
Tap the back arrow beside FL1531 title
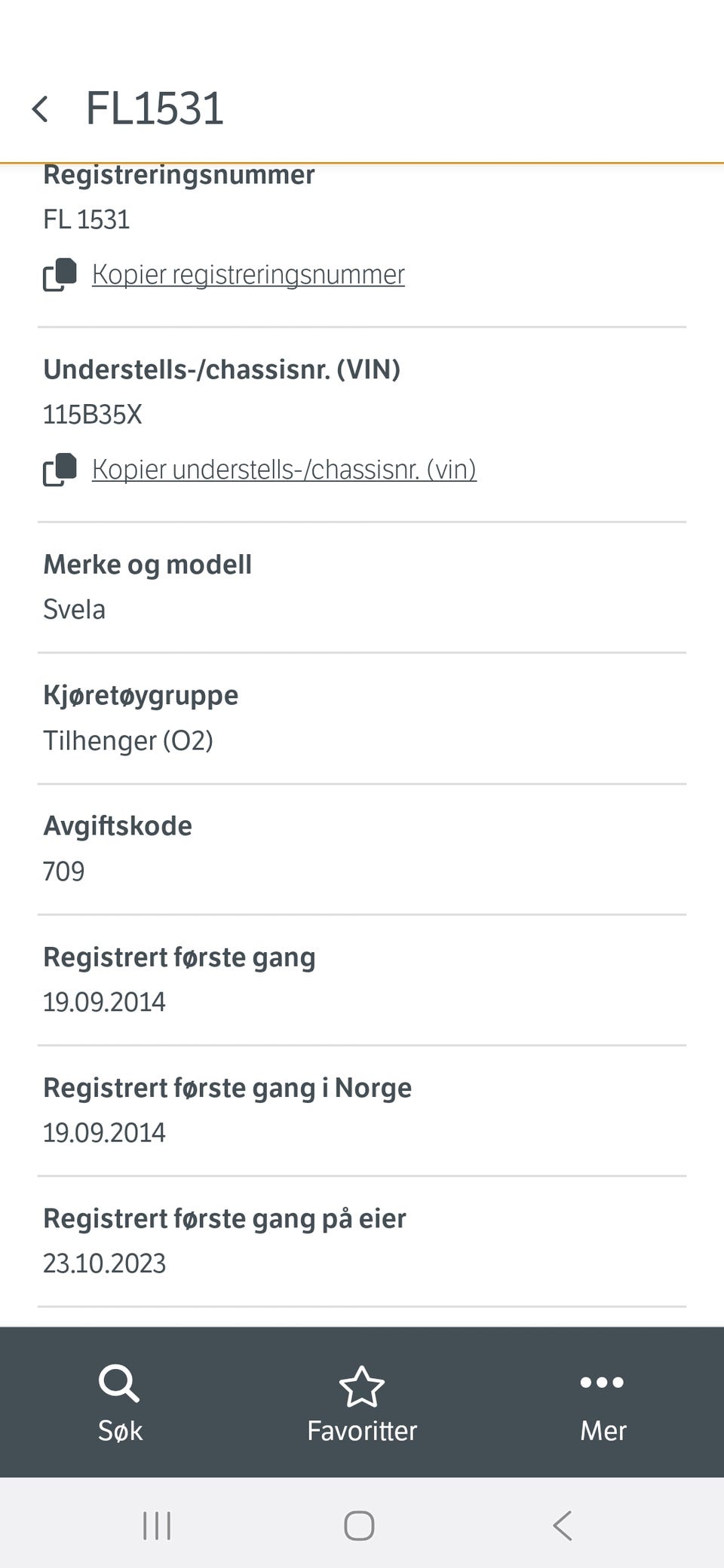click(41, 109)
